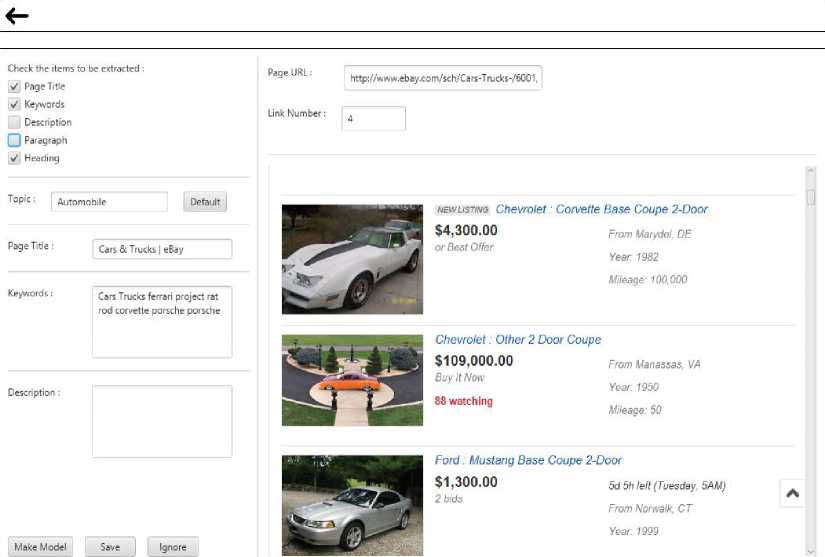Open Chevrolet Corvette Base Coupe 2-Door listing

click(x=601, y=209)
